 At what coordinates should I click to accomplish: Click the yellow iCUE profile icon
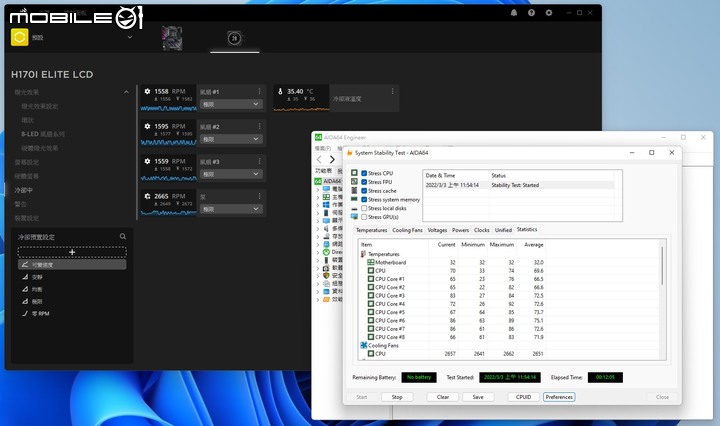coord(19,37)
